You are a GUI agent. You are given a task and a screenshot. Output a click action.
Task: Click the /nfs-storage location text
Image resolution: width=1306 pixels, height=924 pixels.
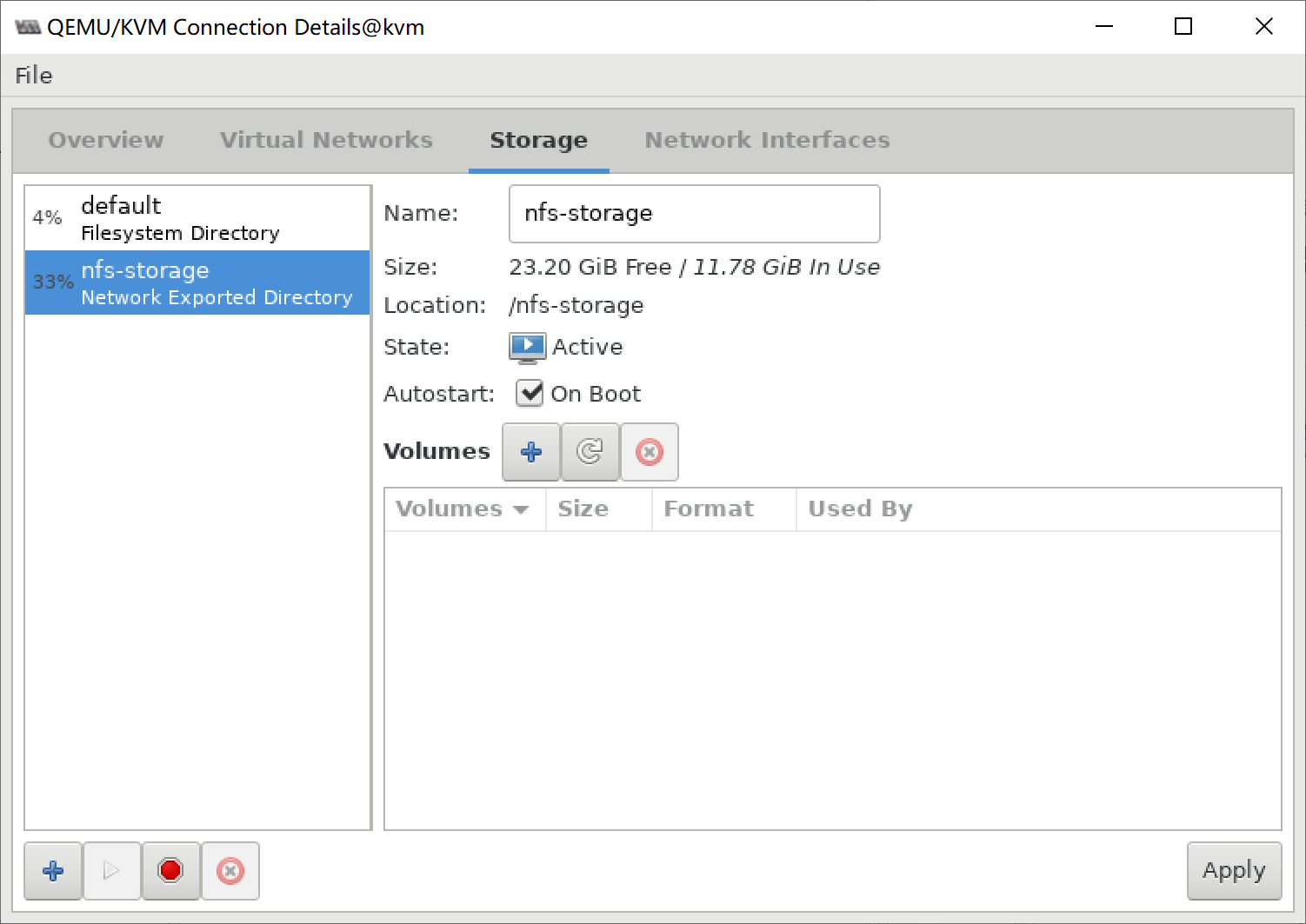(x=576, y=306)
